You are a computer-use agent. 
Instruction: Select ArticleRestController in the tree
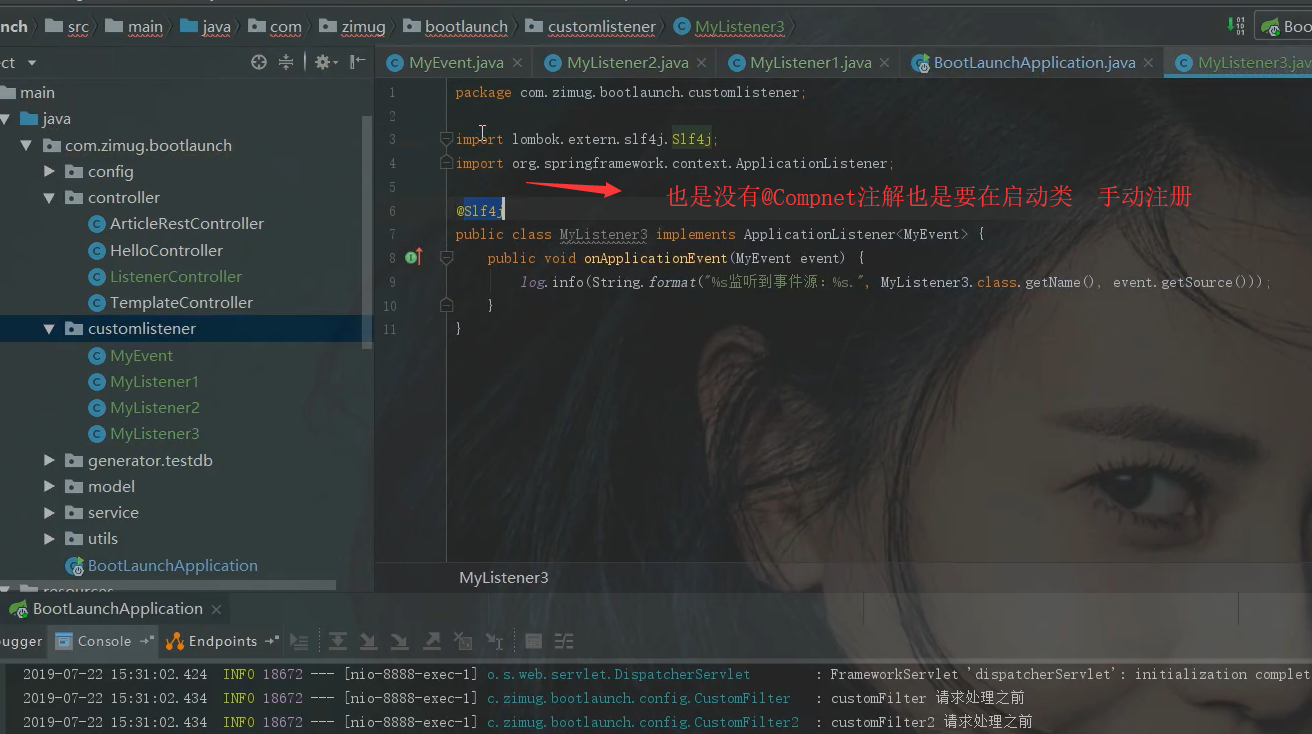click(187, 224)
